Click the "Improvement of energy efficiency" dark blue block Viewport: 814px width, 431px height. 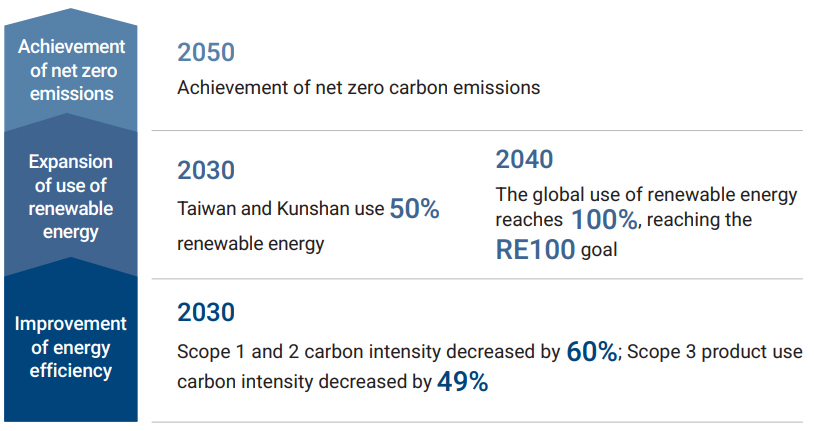[x=71, y=347]
